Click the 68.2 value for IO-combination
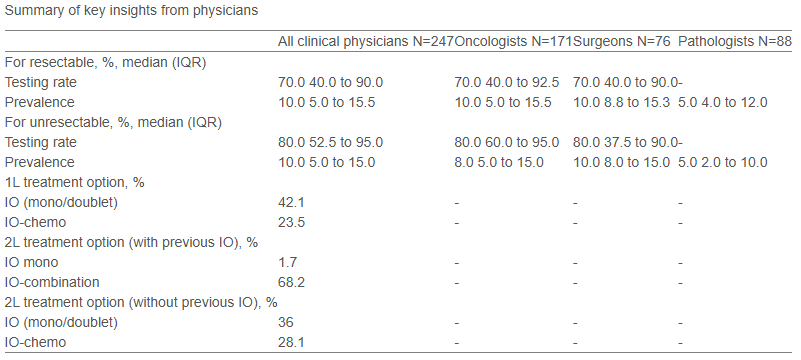The height and width of the screenshot is (360, 801). pos(291,282)
